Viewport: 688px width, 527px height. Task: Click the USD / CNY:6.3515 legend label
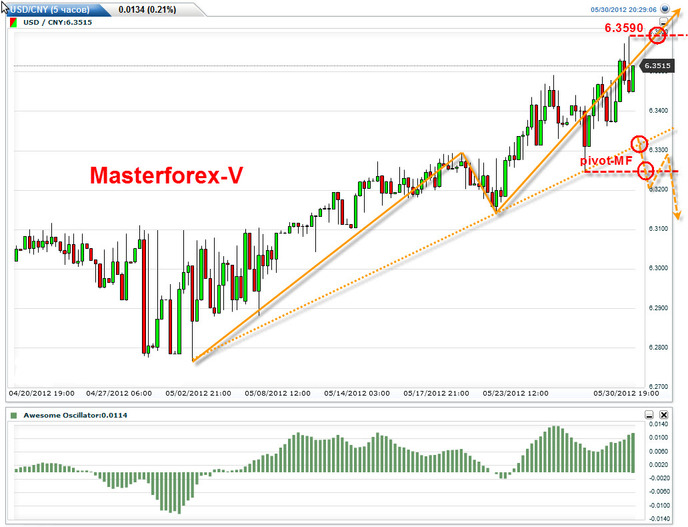57,22
